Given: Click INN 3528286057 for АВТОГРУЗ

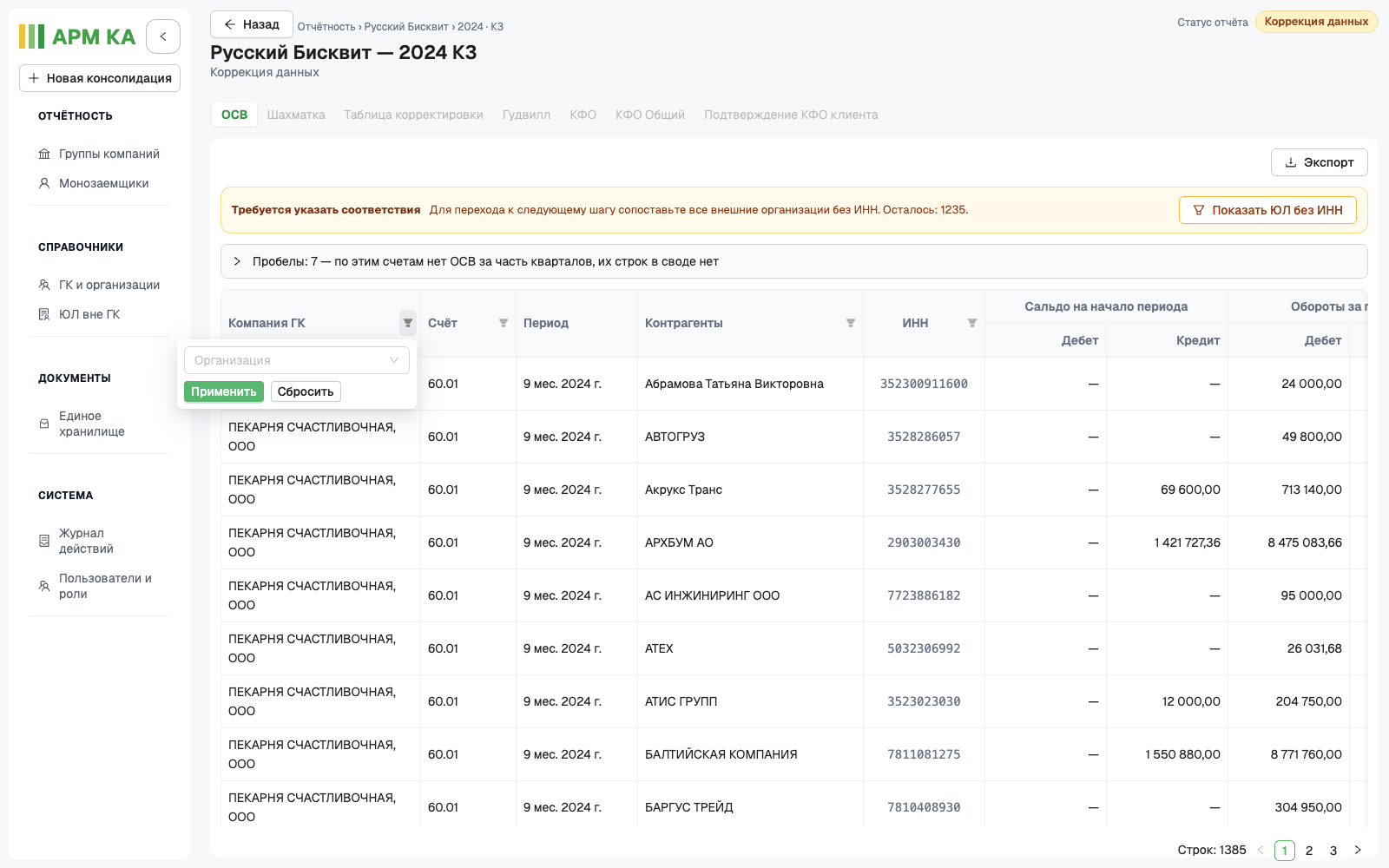Looking at the screenshot, I should [924, 437].
